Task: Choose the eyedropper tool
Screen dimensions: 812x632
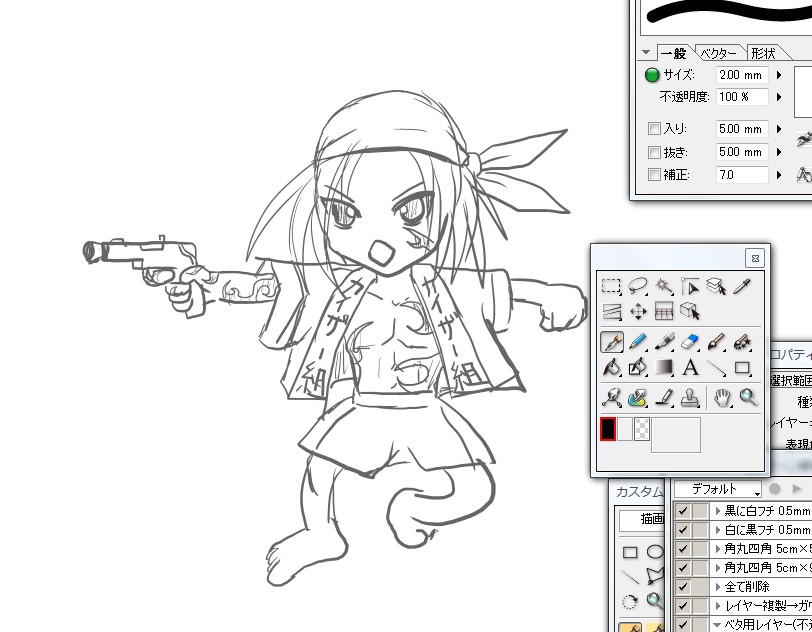Action: click(x=742, y=287)
